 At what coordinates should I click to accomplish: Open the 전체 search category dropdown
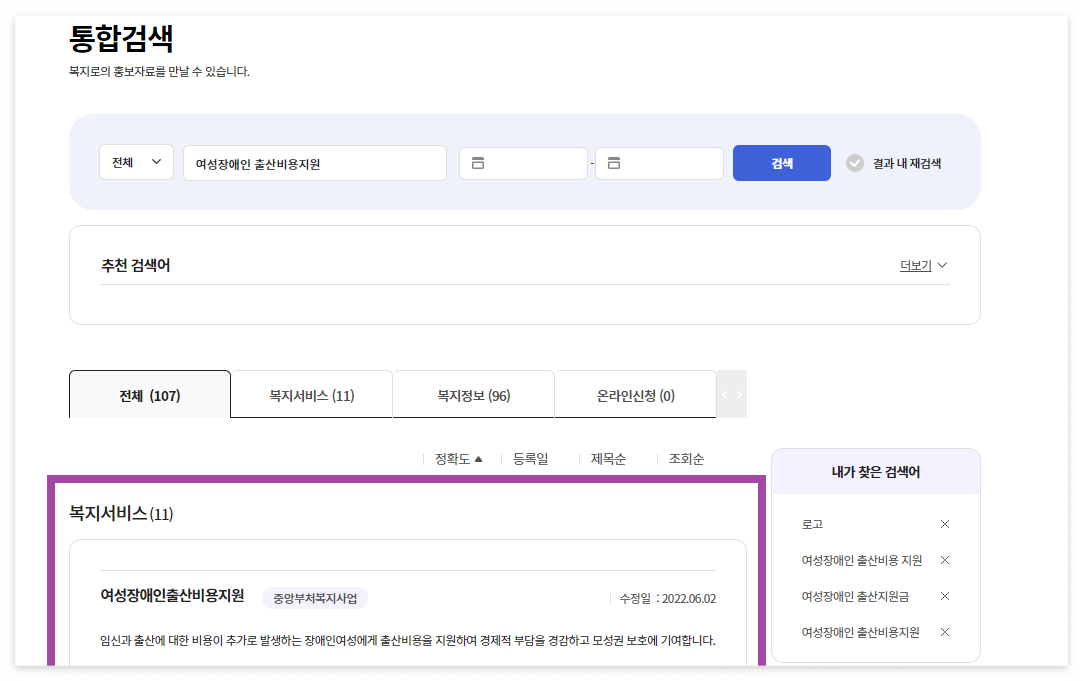click(x=136, y=163)
